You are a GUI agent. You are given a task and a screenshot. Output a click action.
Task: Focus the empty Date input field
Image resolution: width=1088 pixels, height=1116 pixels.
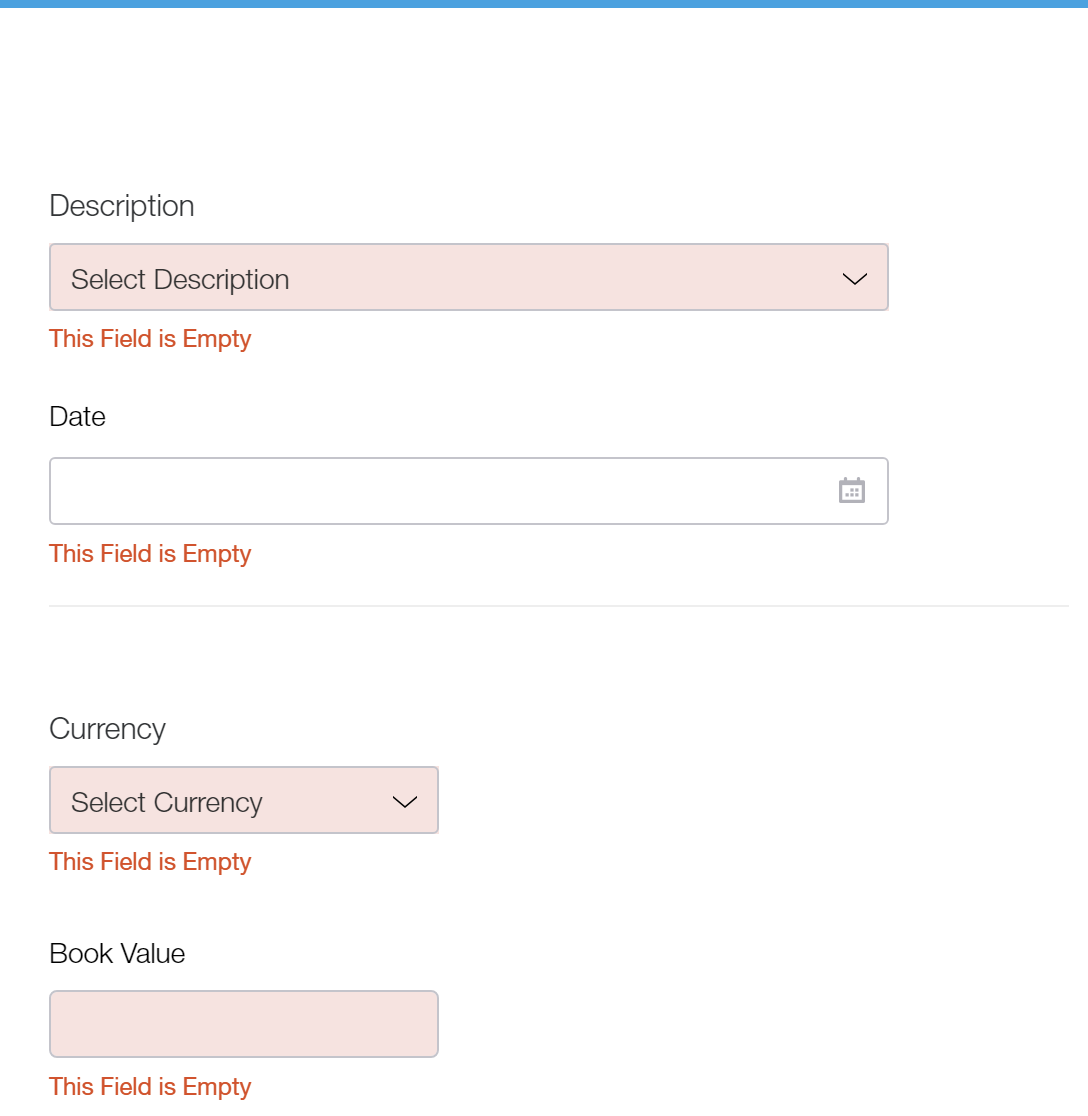tap(440, 491)
